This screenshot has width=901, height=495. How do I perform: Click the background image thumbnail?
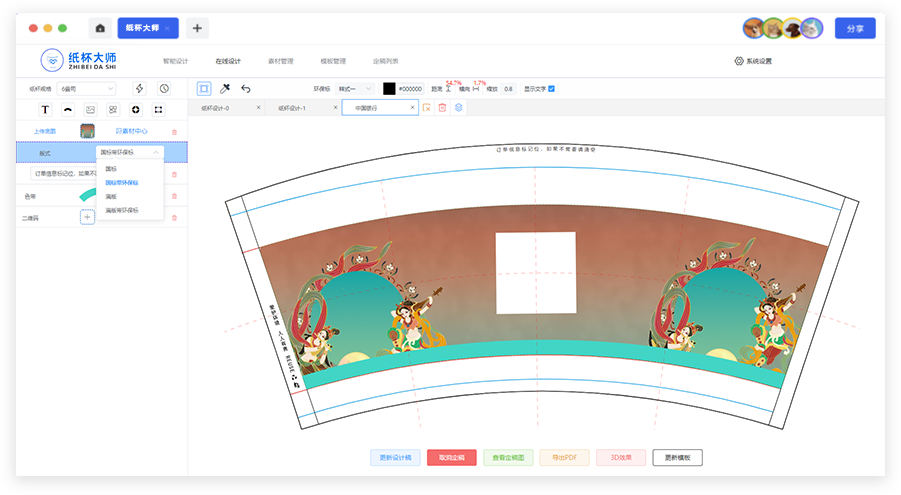(x=87, y=131)
